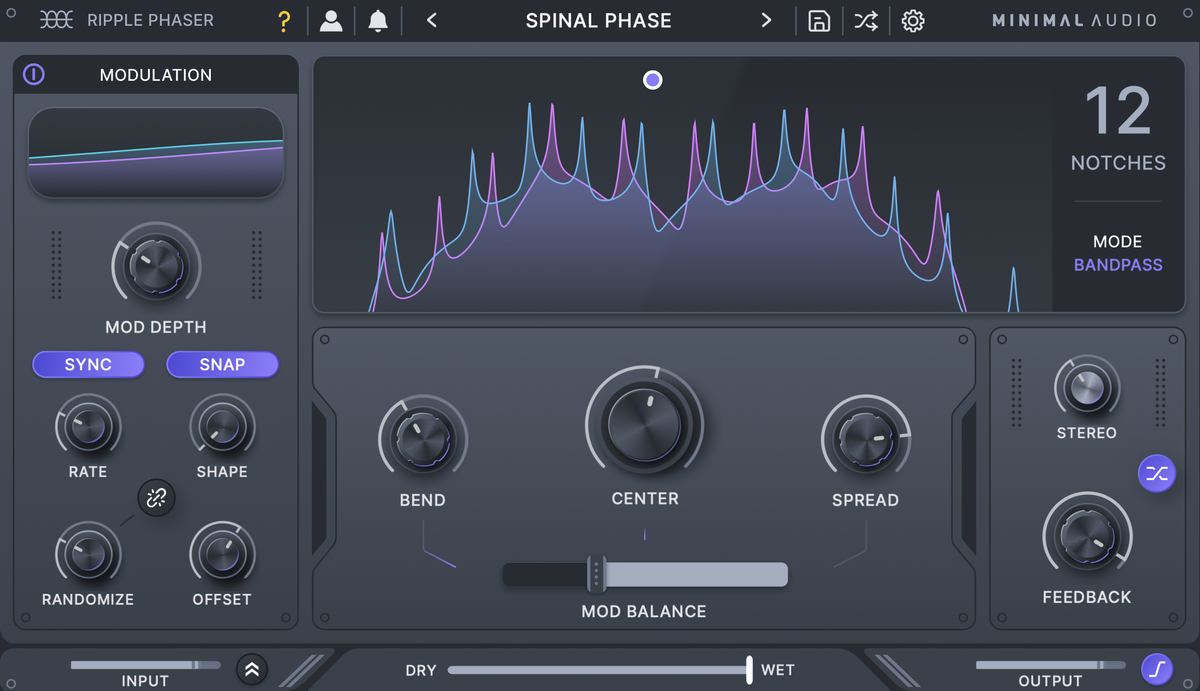
Task: Go back to the previous preset
Action: click(431, 20)
